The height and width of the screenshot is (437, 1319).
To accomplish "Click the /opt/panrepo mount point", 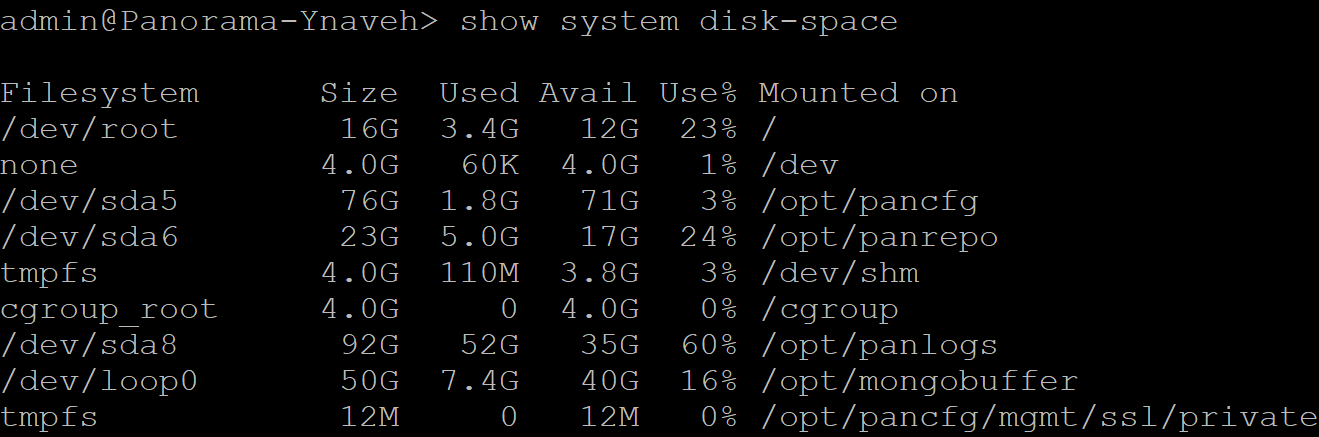I will 878,237.
